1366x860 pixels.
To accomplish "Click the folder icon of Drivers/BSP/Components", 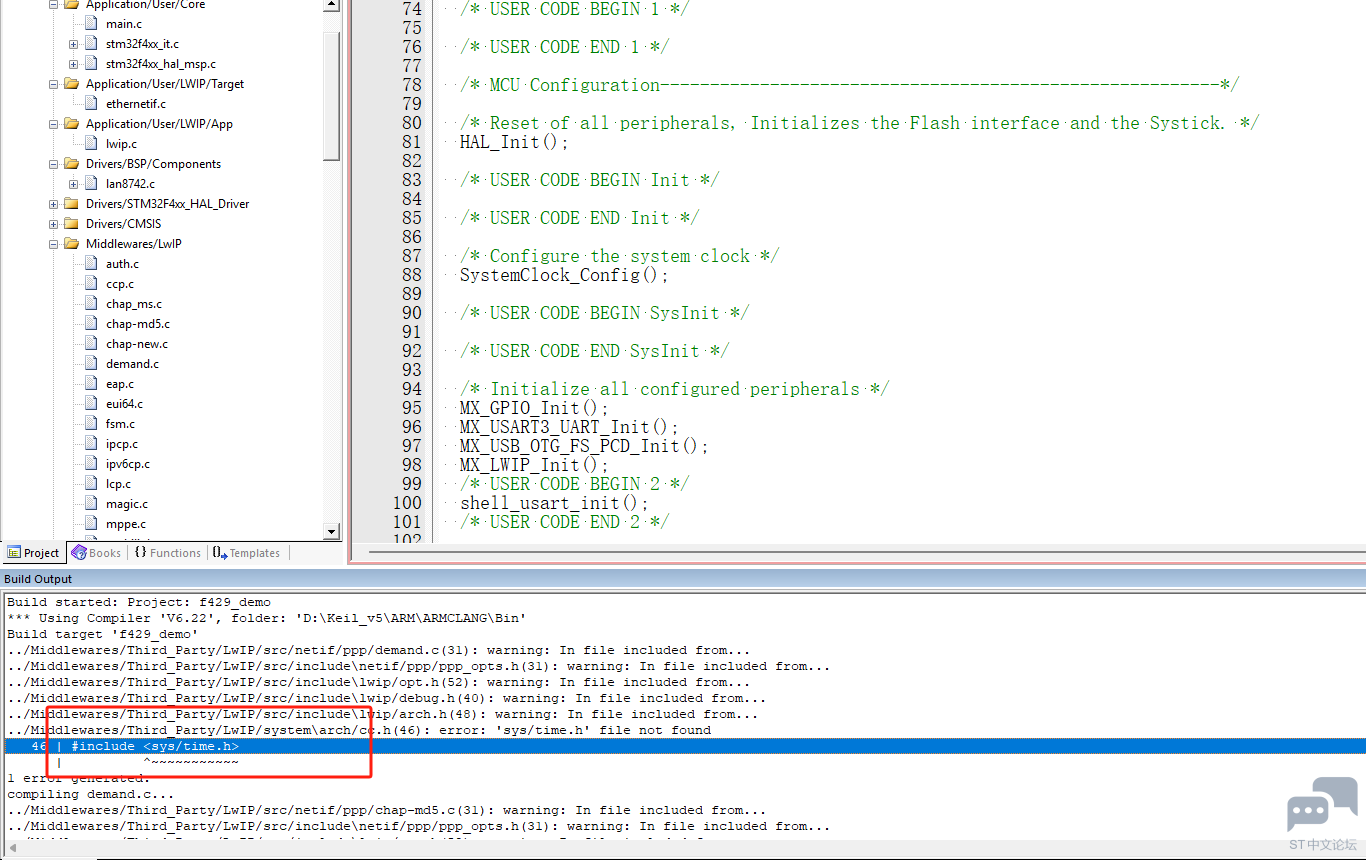I will pos(72,164).
